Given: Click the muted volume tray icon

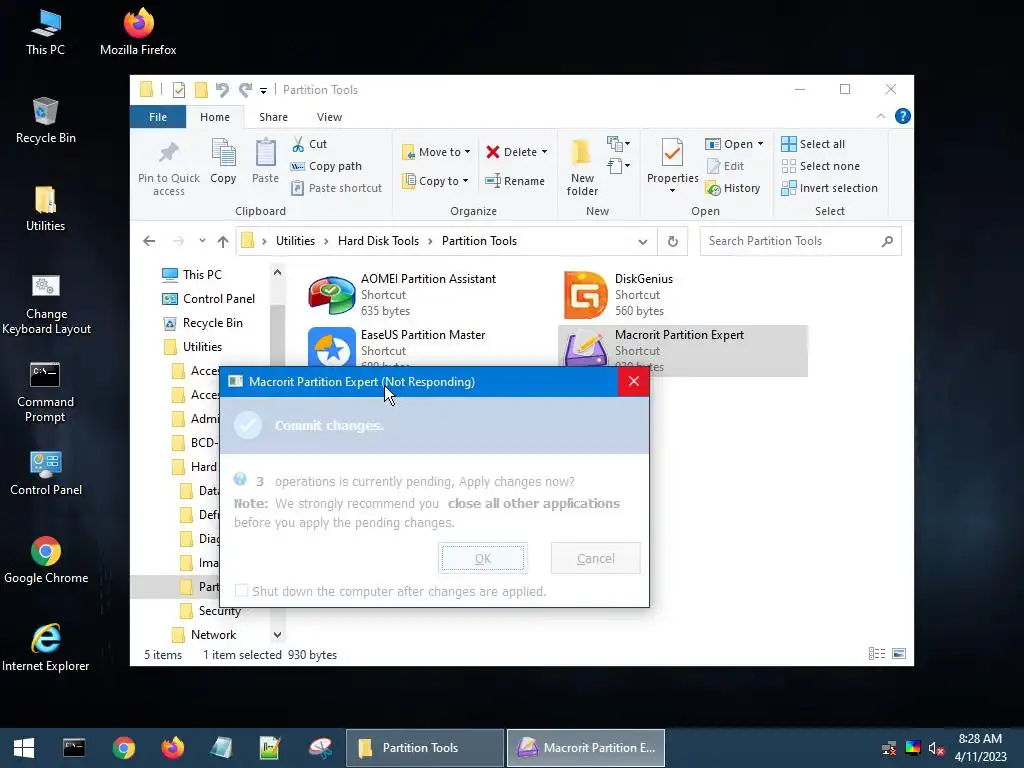Looking at the screenshot, I should click(936, 748).
